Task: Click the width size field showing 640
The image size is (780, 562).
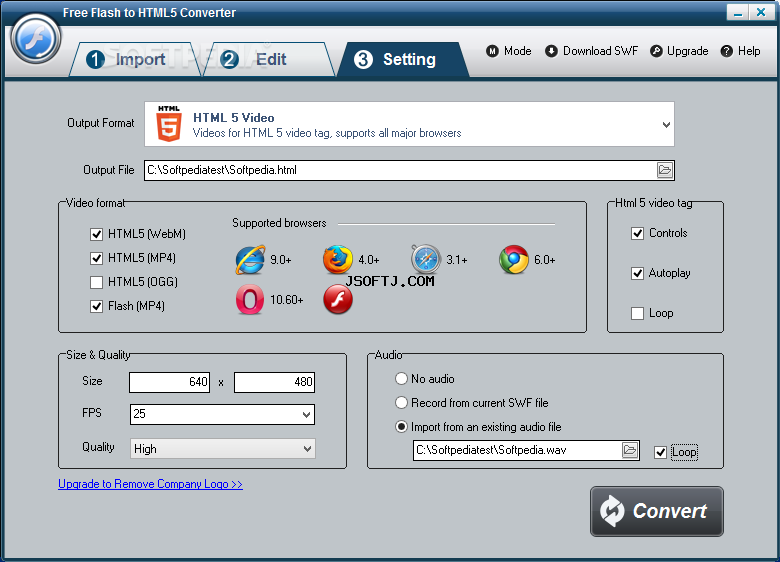Action: click(x=170, y=382)
